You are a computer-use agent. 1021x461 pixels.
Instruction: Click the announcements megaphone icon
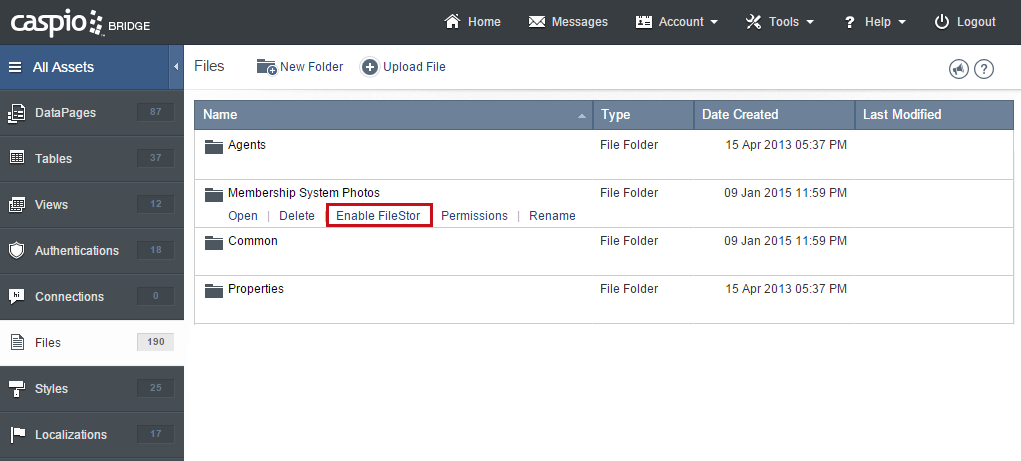[959, 69]
